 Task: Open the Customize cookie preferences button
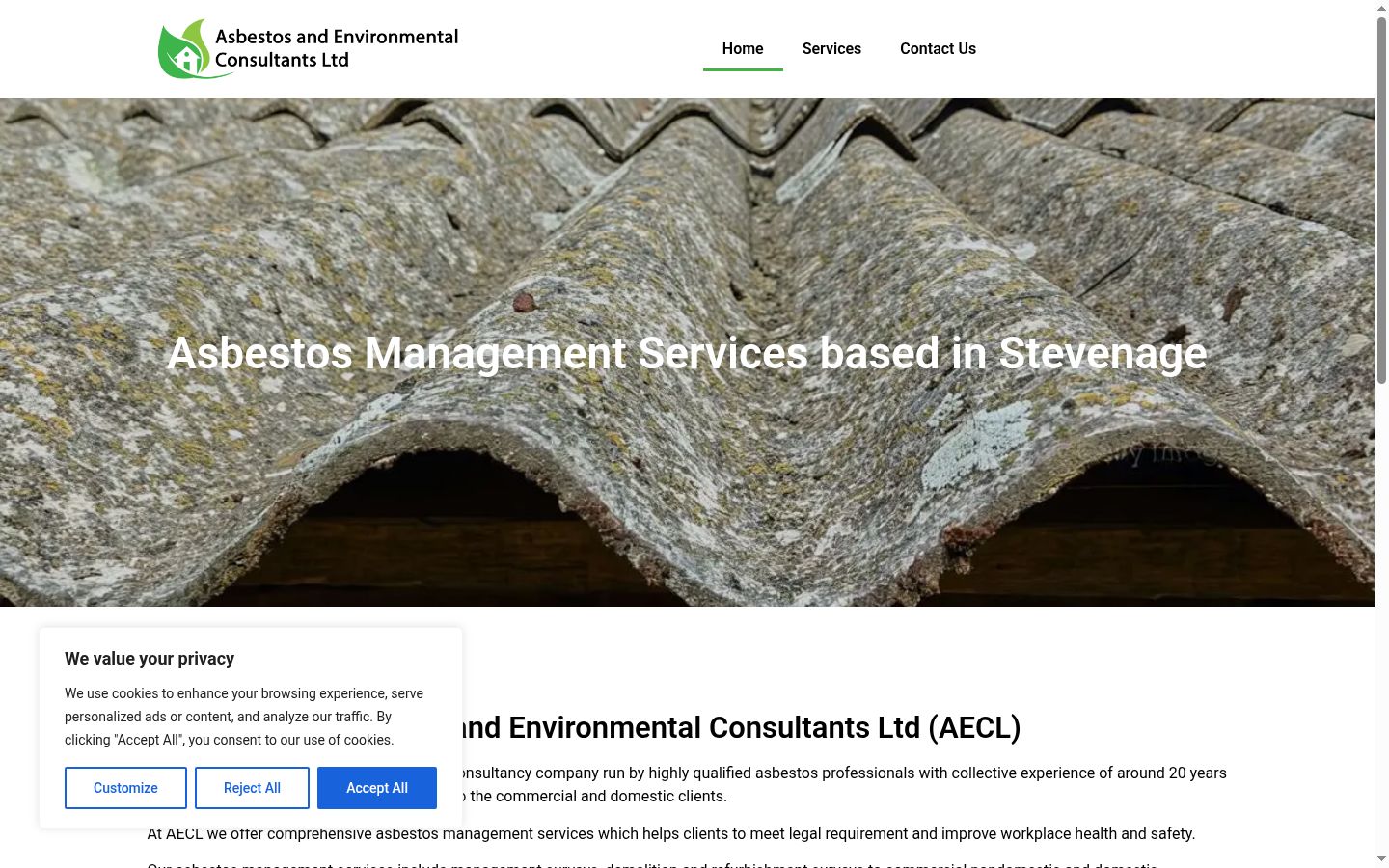125,788
